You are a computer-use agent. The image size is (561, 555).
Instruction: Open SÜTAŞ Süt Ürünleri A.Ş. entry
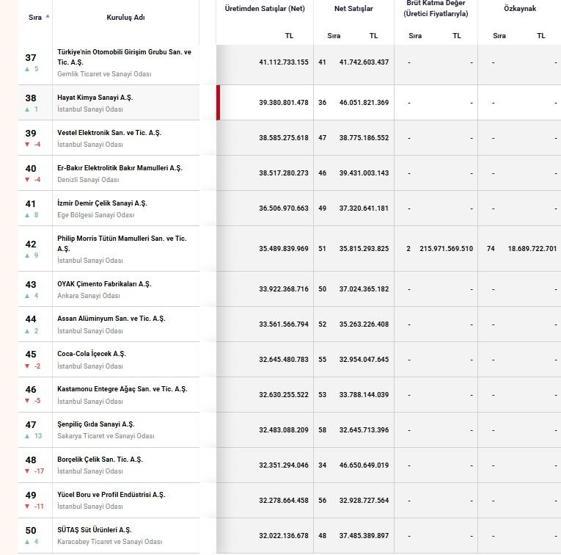[x=94, y=530]
